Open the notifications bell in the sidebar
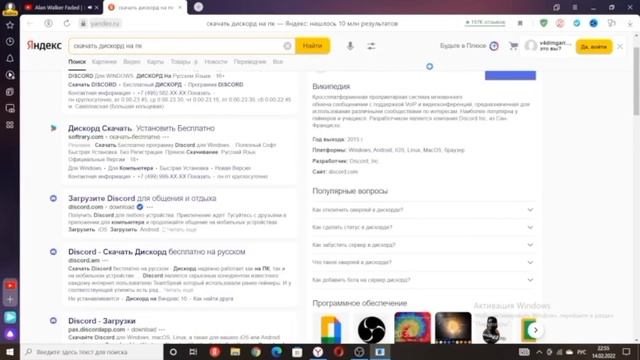640x360 pixels. [x=10, y=58]
